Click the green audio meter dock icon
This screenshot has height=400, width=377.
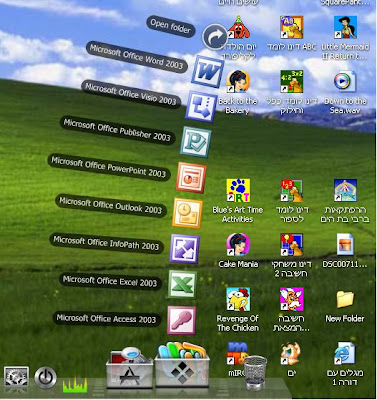pyautogui.click(x=75, y=384)
